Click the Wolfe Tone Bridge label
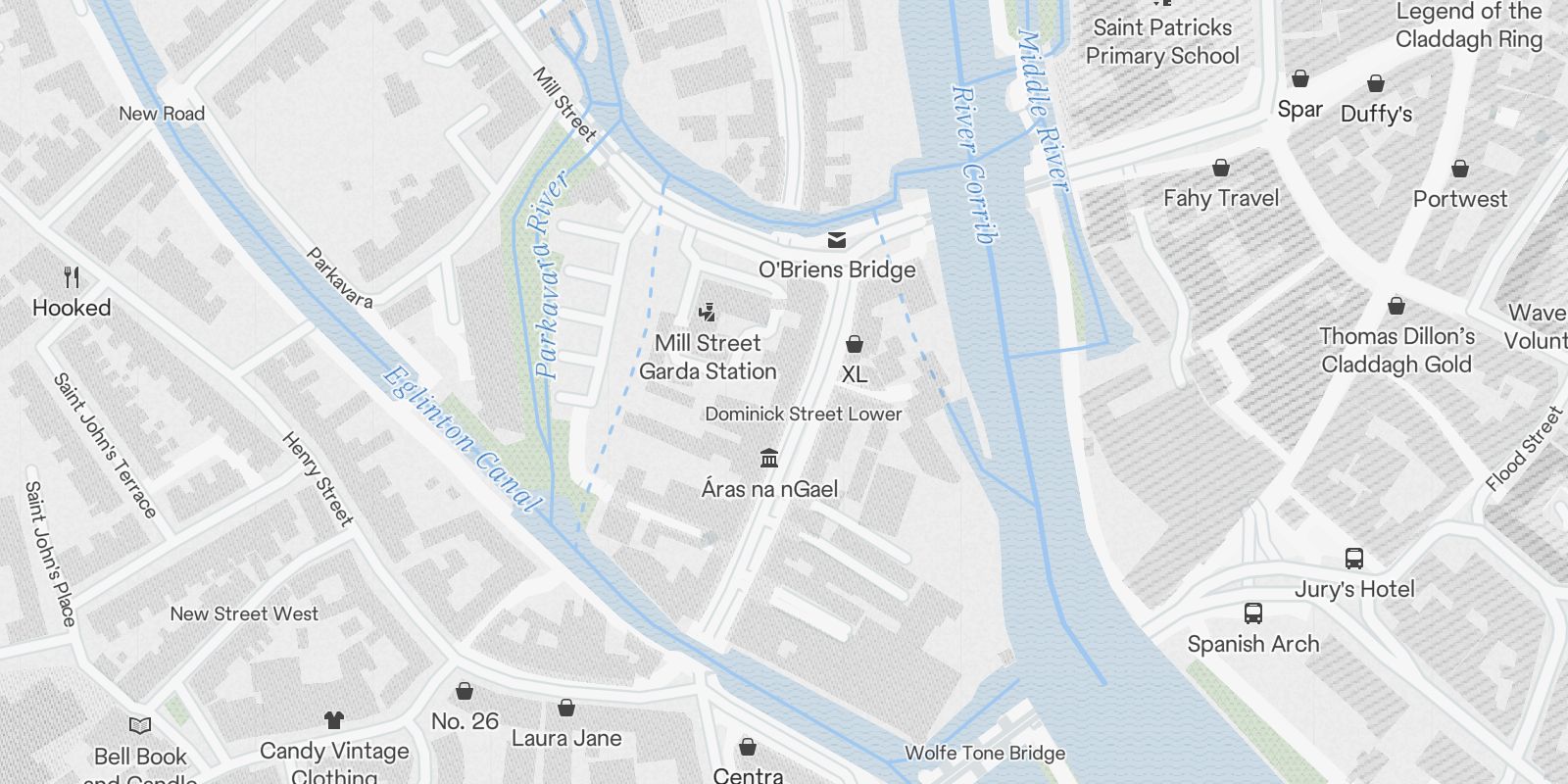 [x=985, y=753]
